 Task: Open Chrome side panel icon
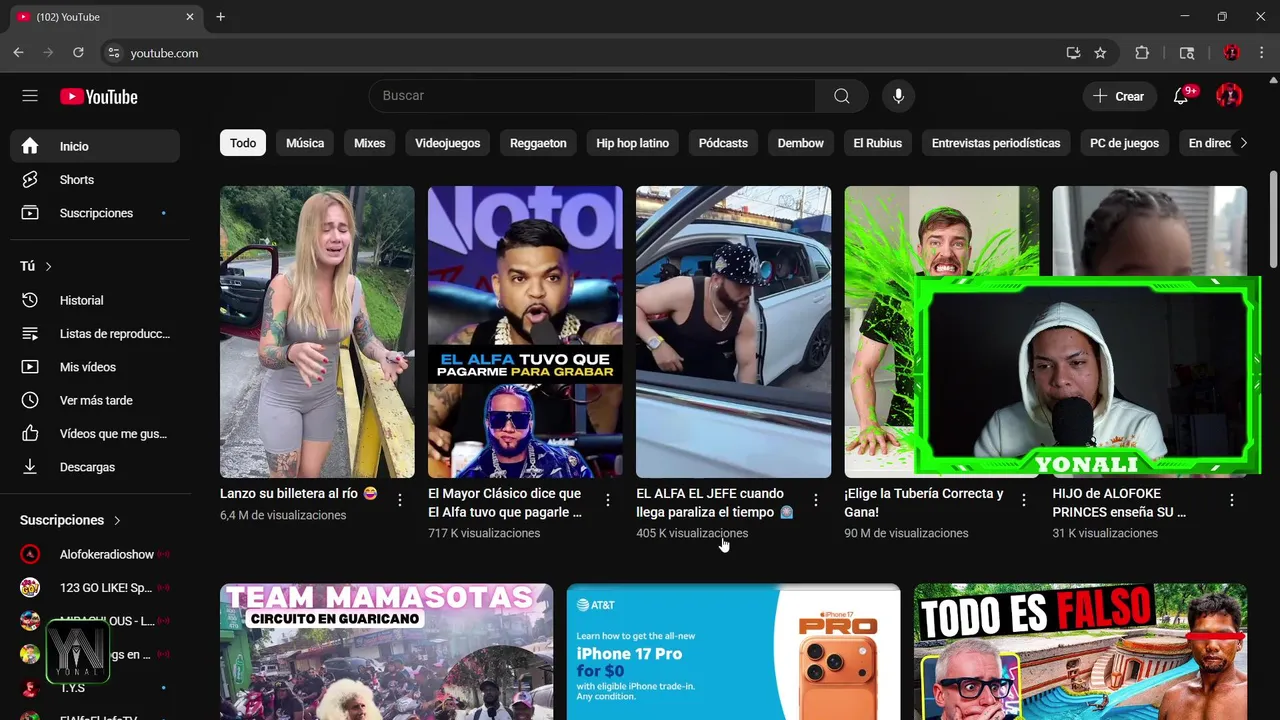[1187, 53]
